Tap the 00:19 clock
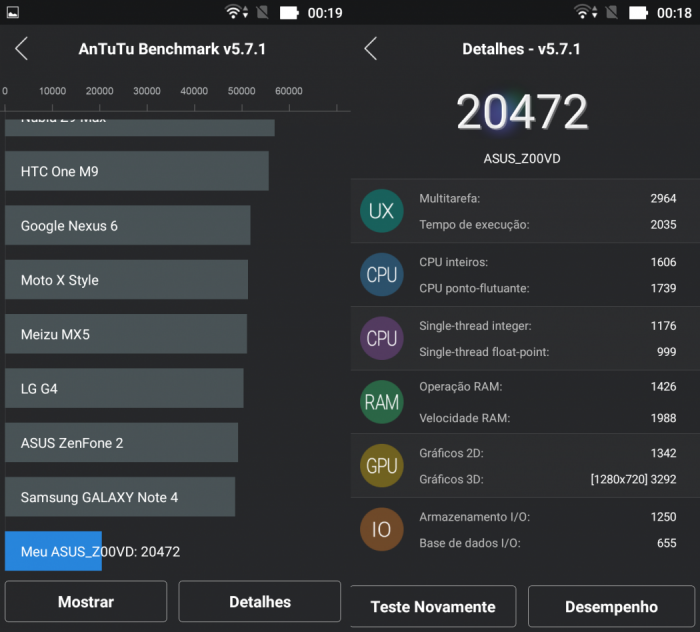The image size is (700, 632). 325,13
